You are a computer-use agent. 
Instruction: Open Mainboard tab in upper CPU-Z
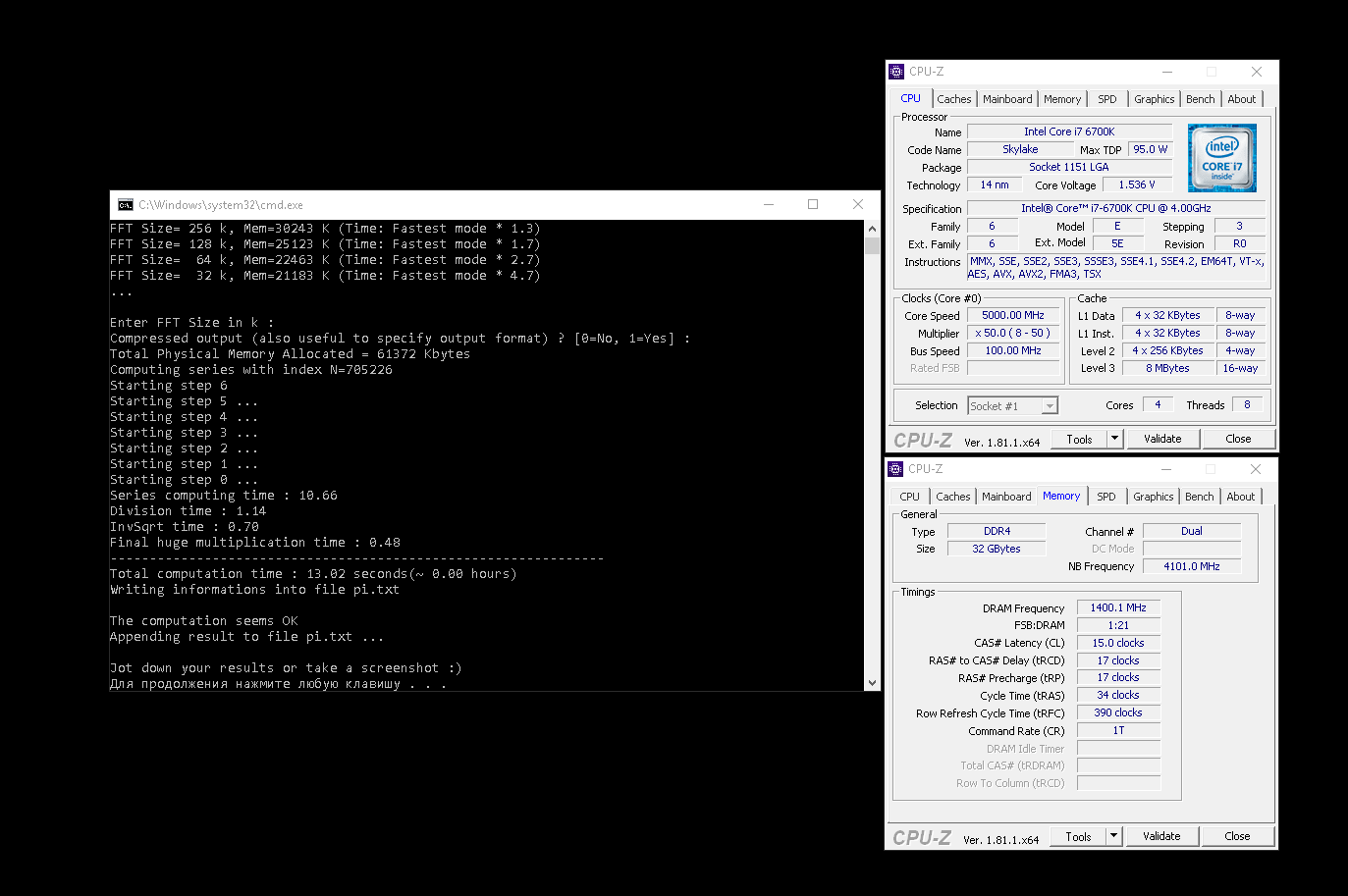point(1007,99)
